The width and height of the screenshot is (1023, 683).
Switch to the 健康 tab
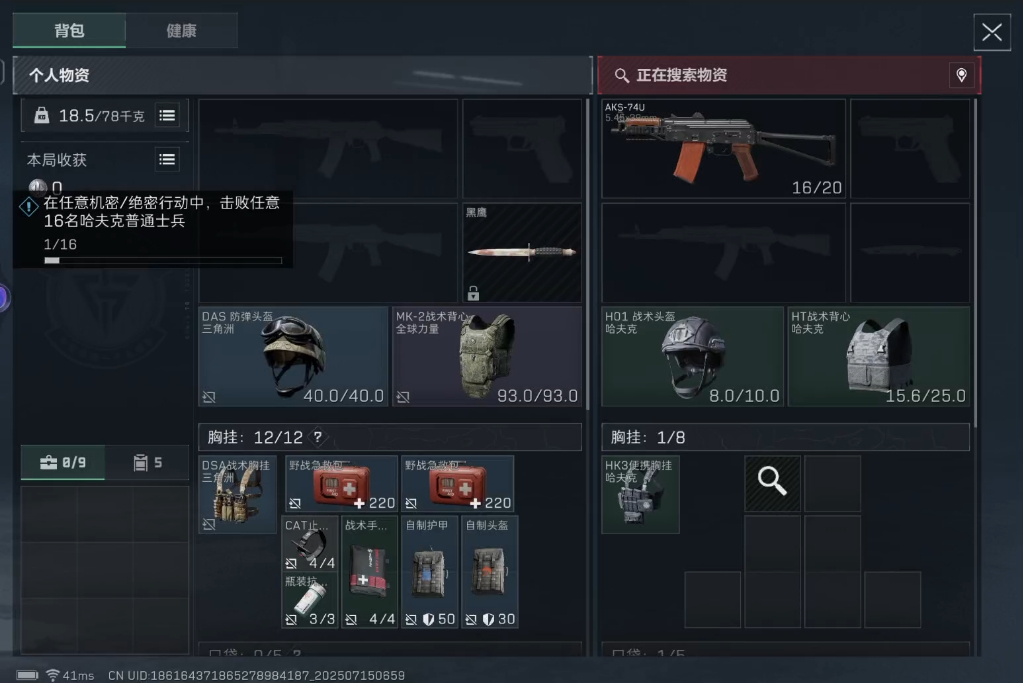181,31
